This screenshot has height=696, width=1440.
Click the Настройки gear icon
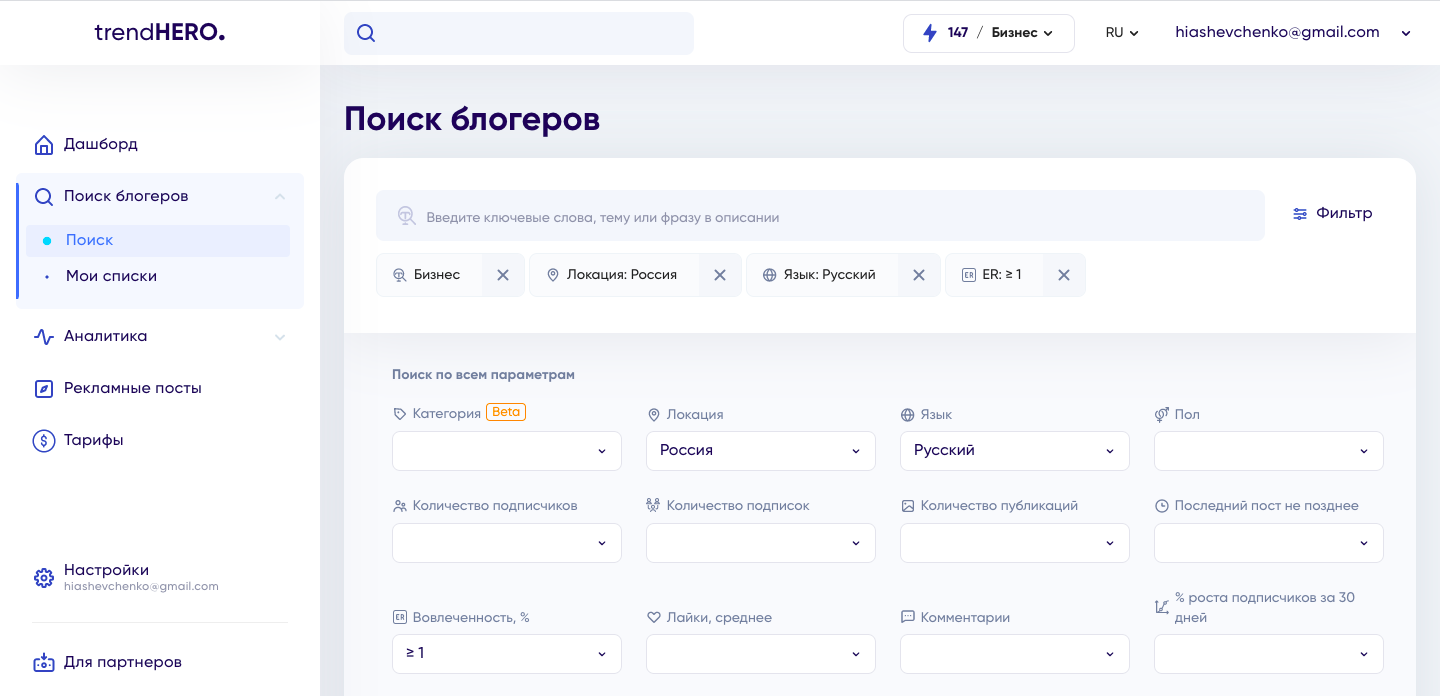(x=43, y=578)
